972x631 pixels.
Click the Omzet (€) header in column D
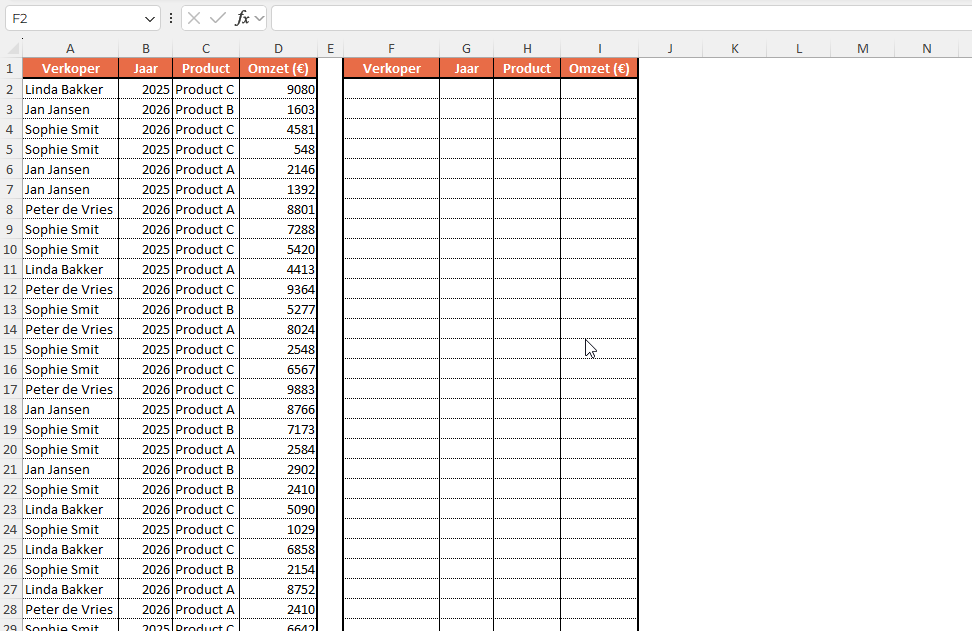coord(278,68)
